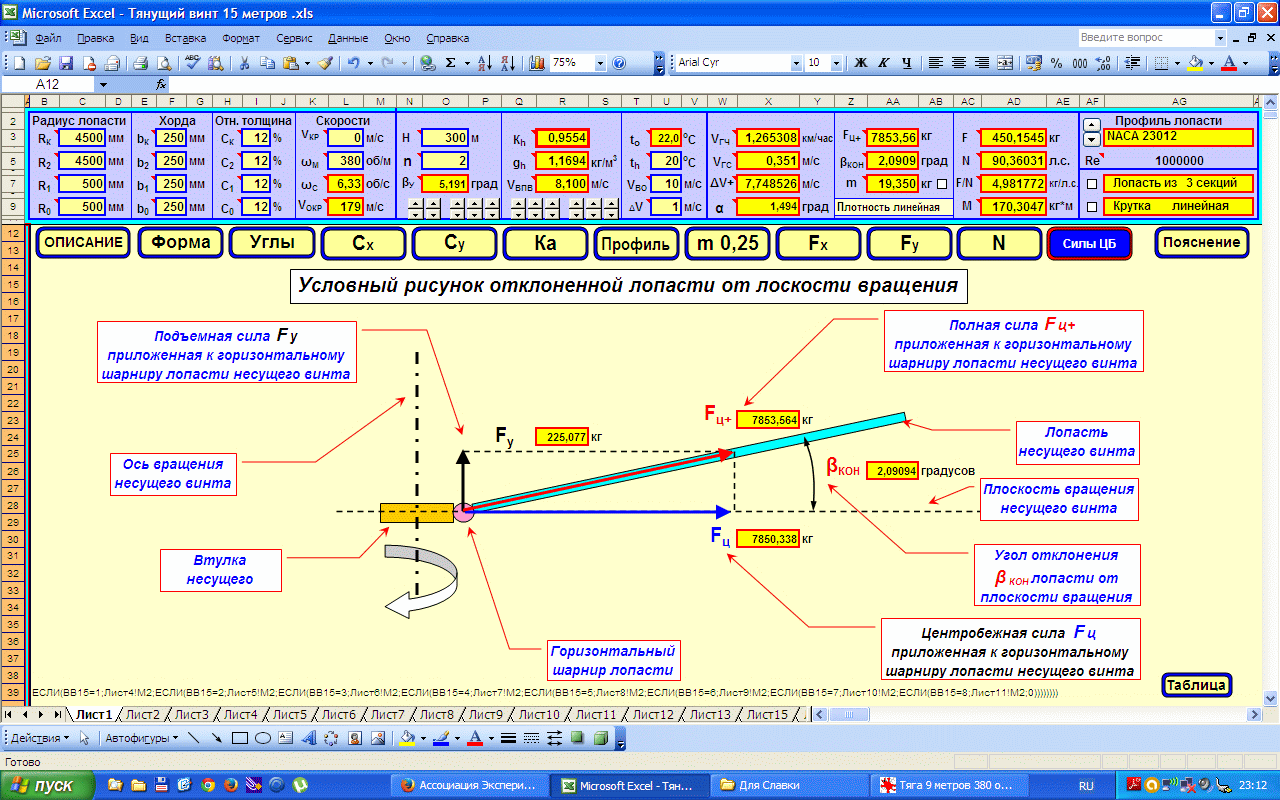Insert WordArt from drawing toolbar
This screenshot has width=1280, height=800.
click(308, 738)
